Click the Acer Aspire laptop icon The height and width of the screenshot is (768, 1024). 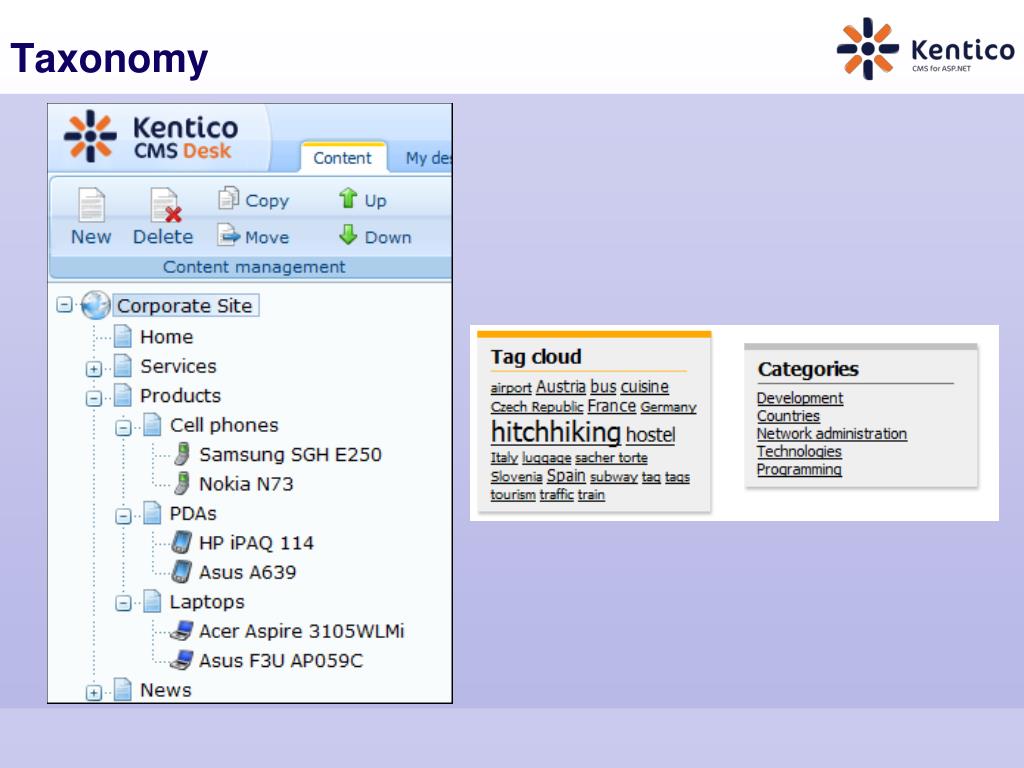(182, 630)
